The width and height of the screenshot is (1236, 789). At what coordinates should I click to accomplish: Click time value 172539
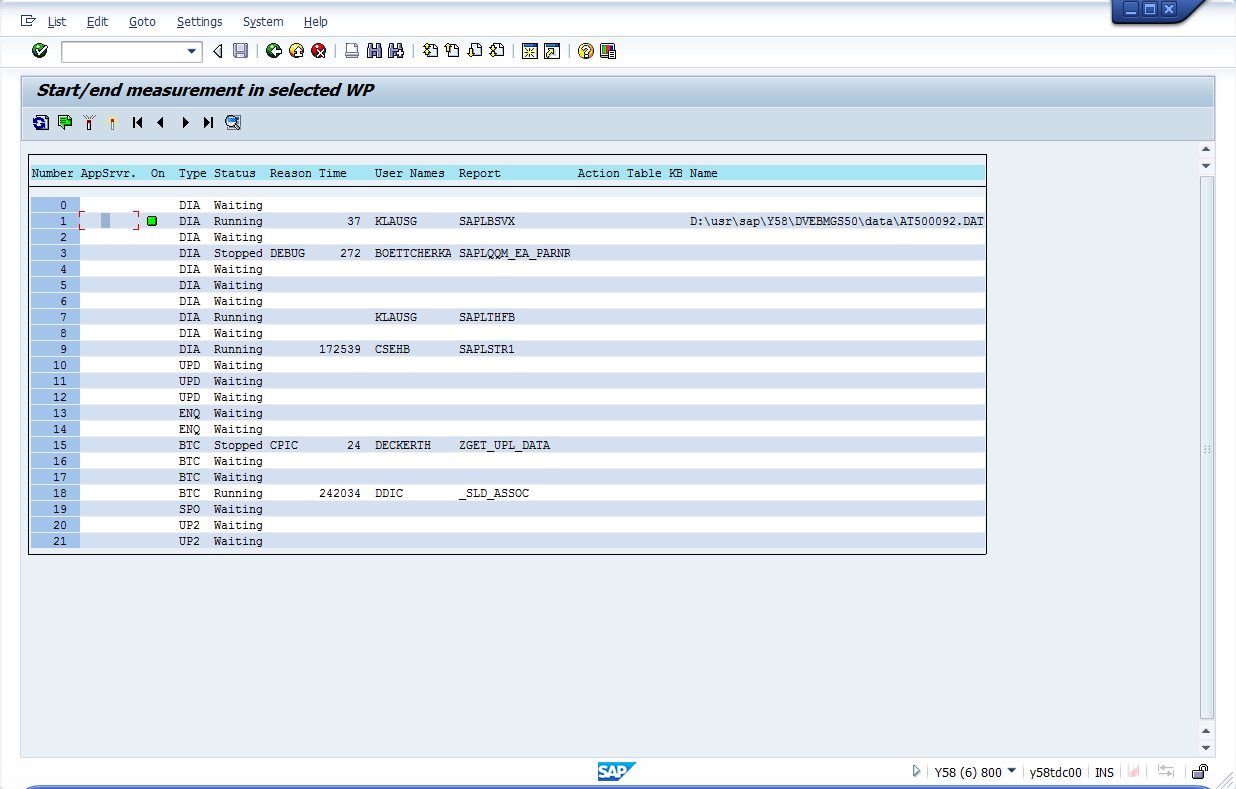pos(340,349)
